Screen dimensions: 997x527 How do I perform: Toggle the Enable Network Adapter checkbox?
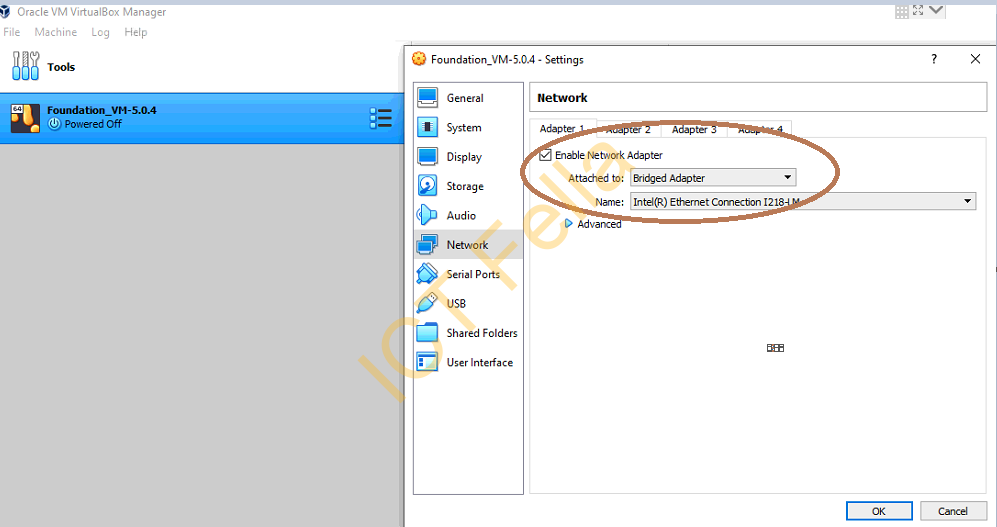pyautogui.click(x=545, y=155)
